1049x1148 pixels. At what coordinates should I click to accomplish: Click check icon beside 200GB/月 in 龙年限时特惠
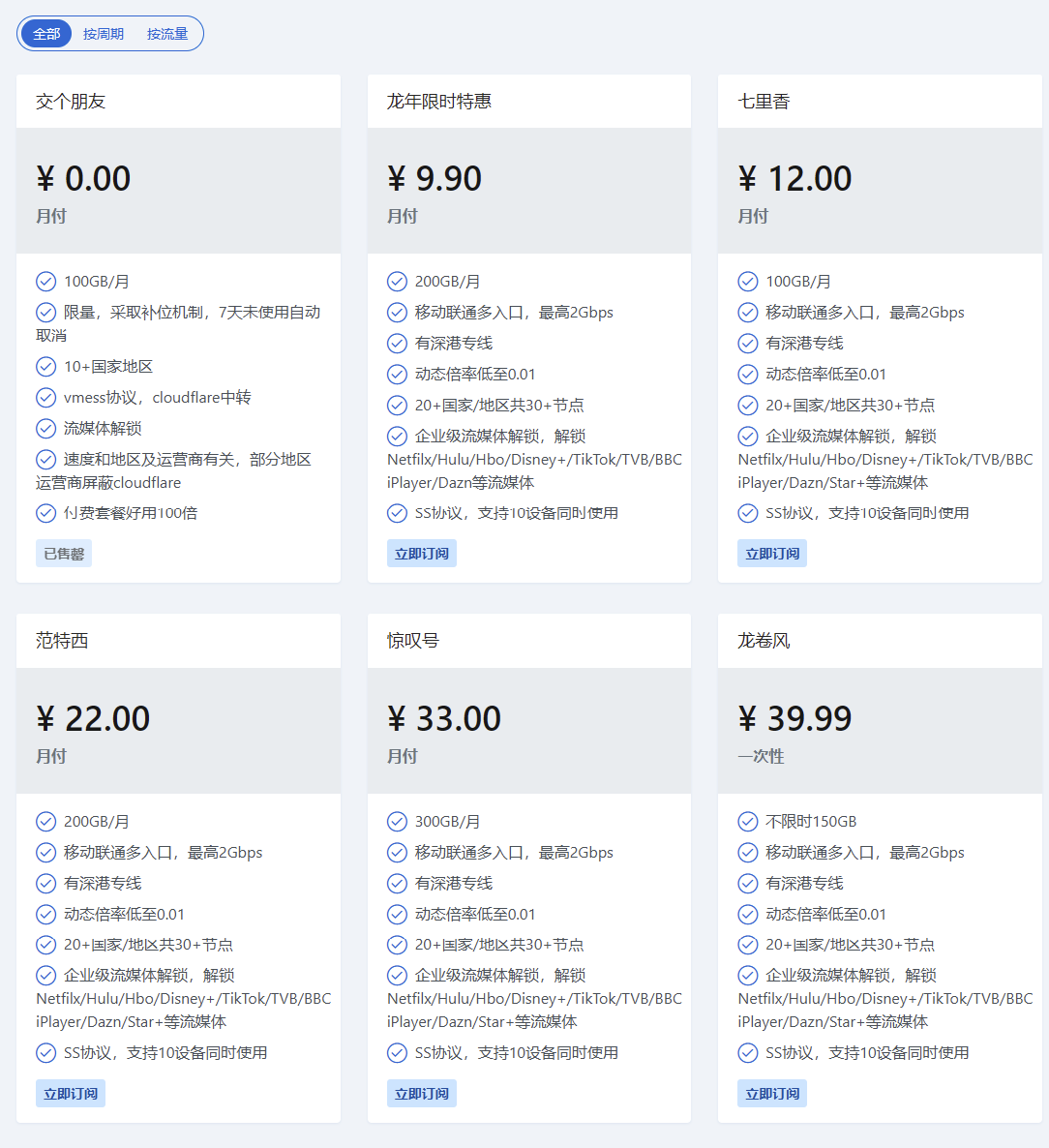(x=397, y=281)
